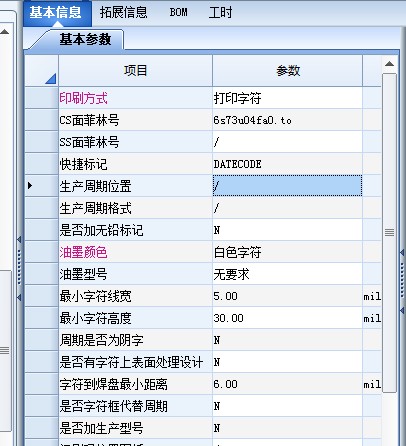Click the right splitter collapse arrow icon
406x446 pixels.
[402, 252]
